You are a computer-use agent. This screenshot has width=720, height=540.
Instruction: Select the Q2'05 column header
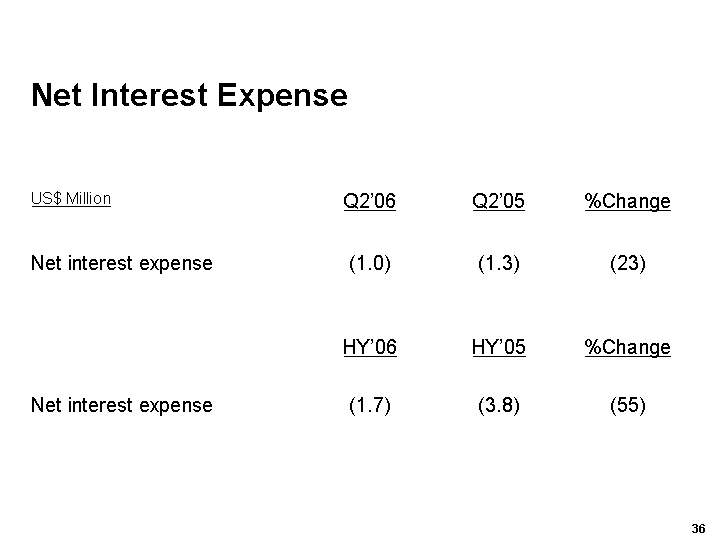pyautogui.click(x=498, y=202)
